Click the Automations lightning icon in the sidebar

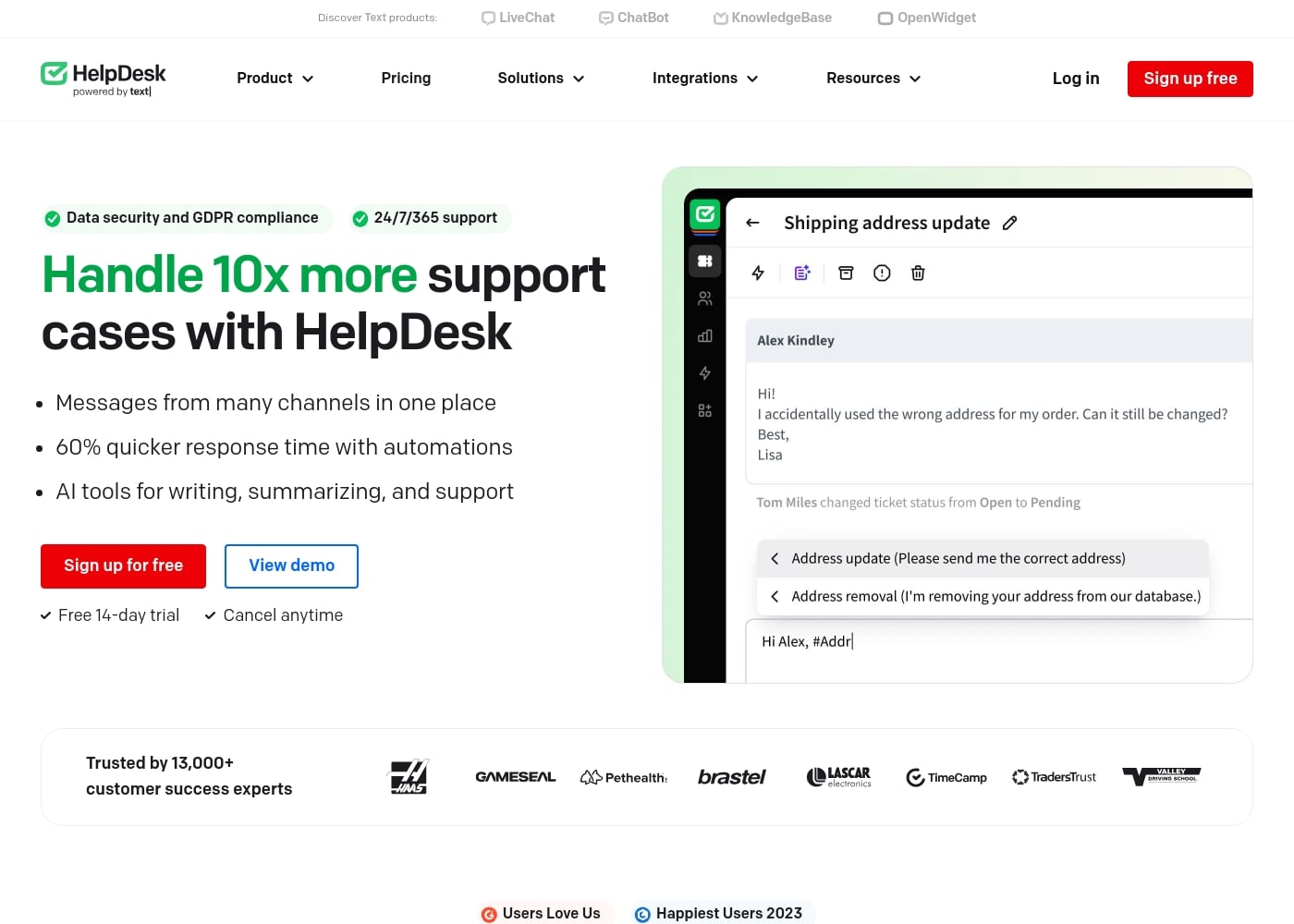point(704,373)
